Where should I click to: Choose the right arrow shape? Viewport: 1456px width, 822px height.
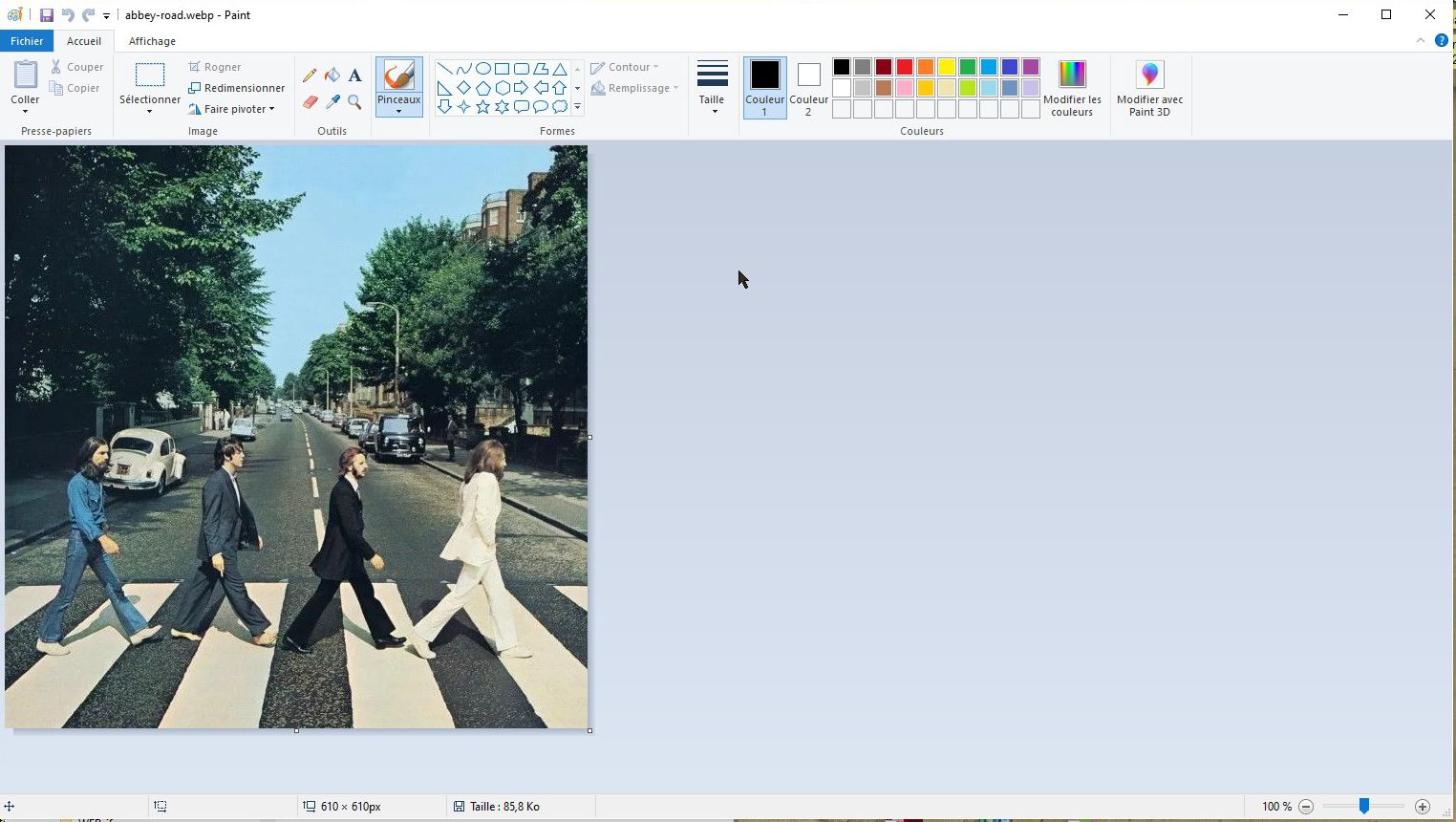tap(521, 88)
